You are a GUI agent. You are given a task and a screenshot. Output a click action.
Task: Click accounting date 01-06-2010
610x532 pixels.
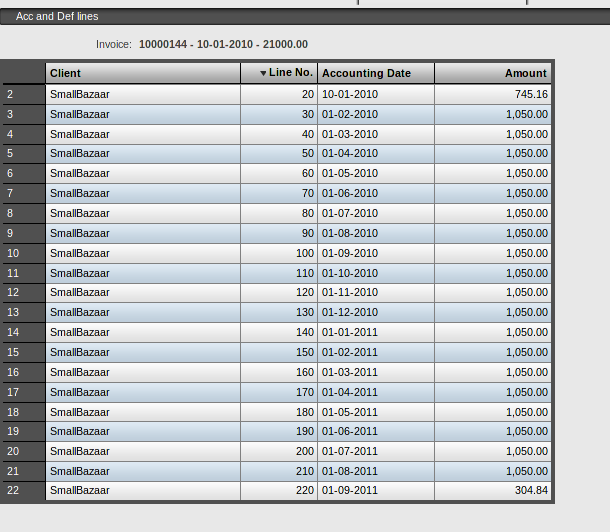pos(376,193)
